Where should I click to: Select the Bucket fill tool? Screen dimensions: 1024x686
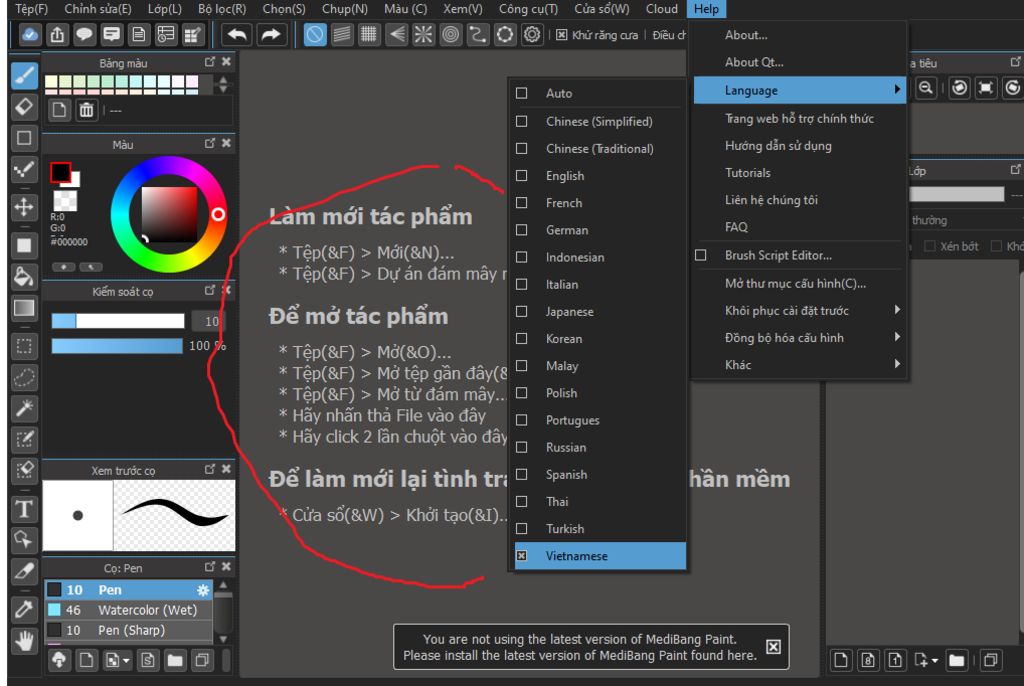24,277
